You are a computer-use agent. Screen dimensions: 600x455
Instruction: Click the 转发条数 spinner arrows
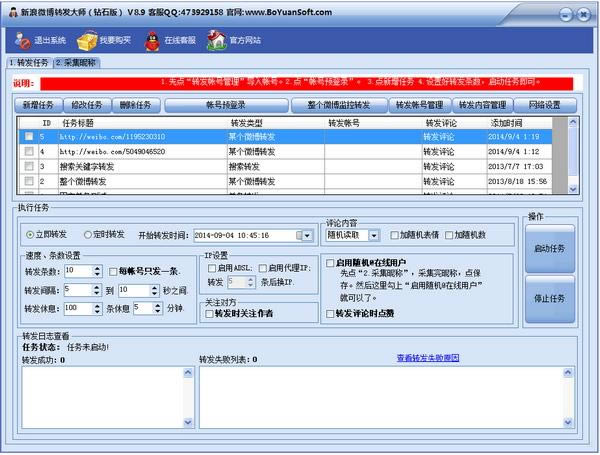tap(97, 271)
